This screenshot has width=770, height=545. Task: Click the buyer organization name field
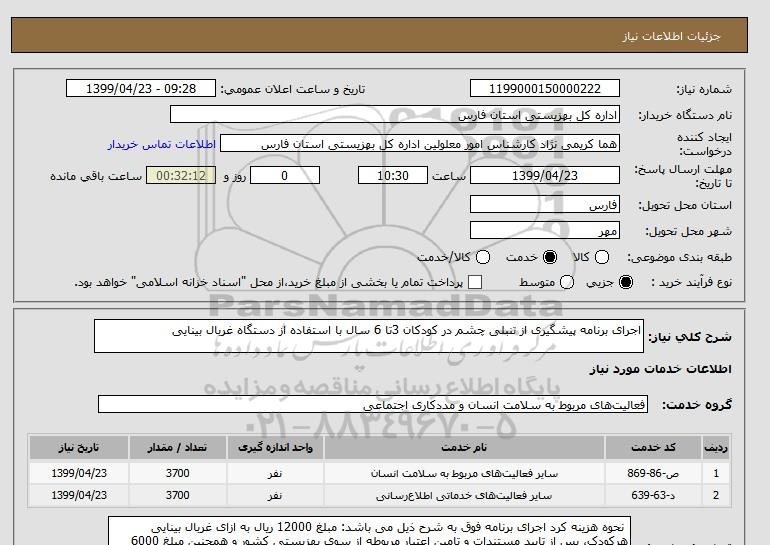tap(395, 114)
